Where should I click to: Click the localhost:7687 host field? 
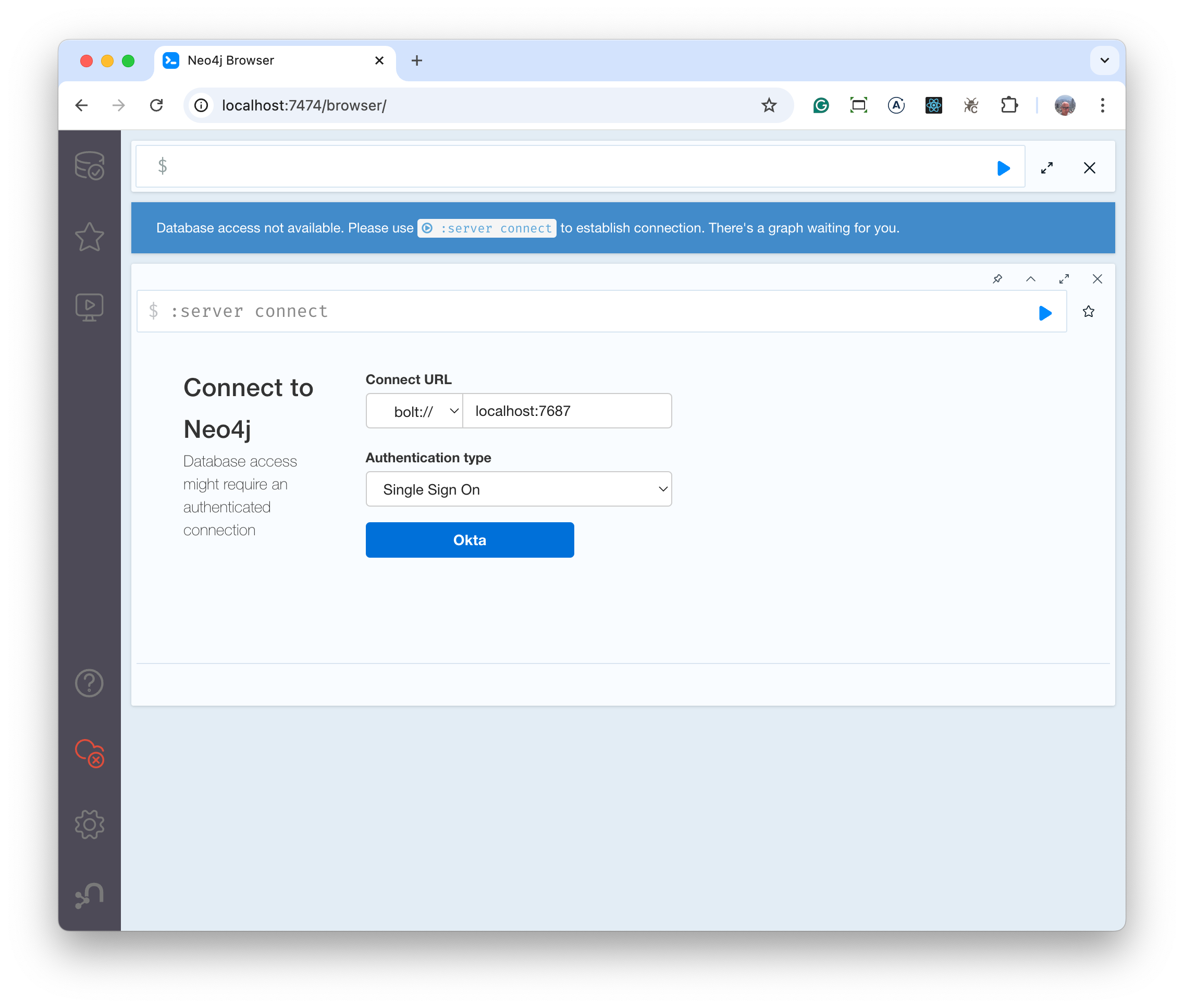click(567, 411)
